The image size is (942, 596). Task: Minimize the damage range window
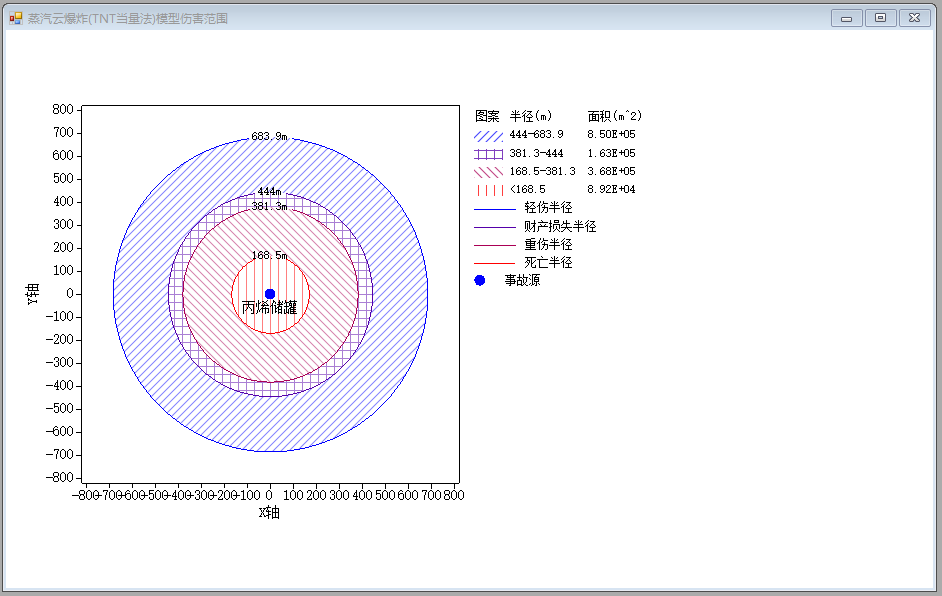846,18
